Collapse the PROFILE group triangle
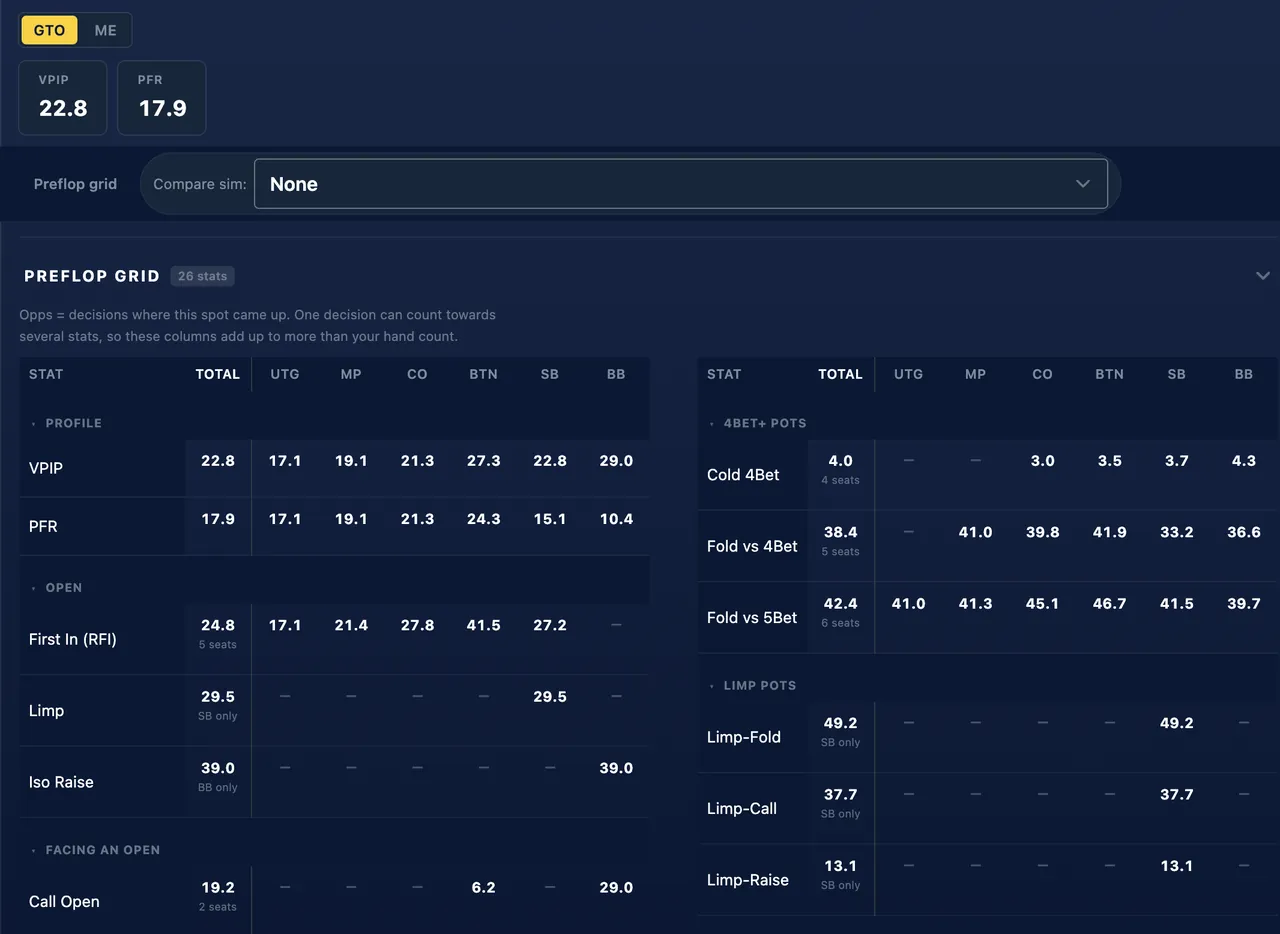The height and width of the screenshot is (934, 1280). pos(33,424)
